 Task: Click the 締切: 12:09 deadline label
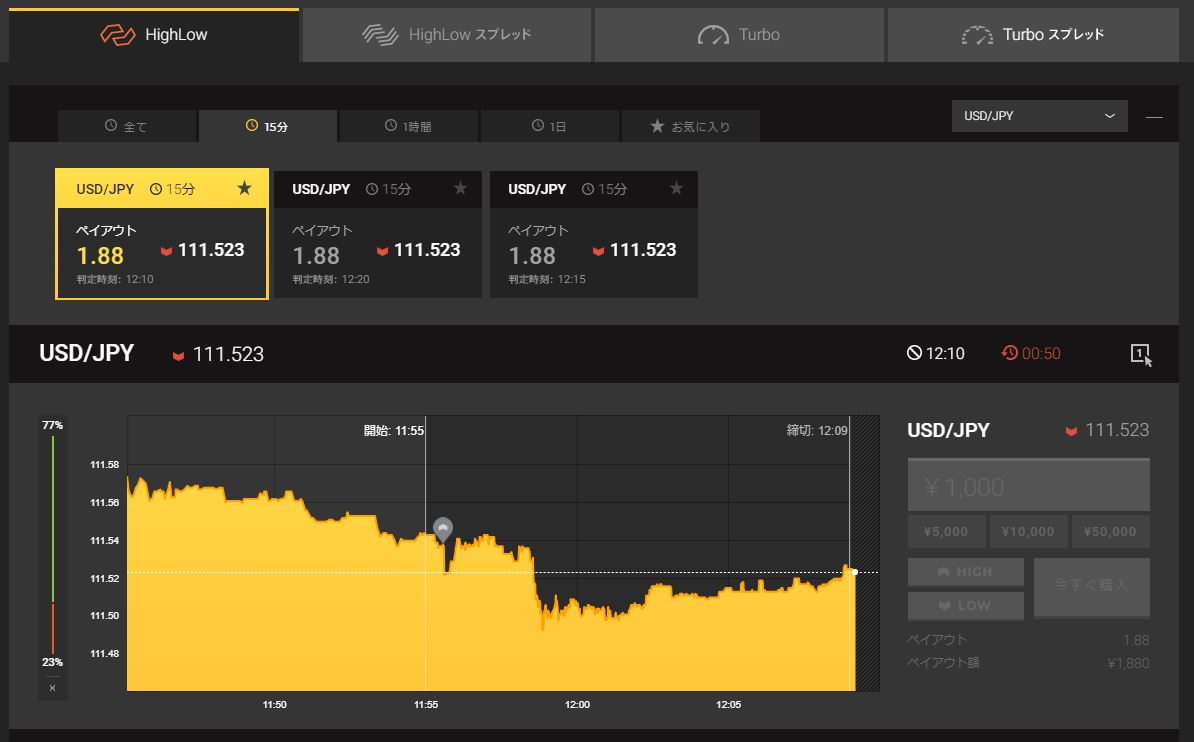[x=817, y=430]
